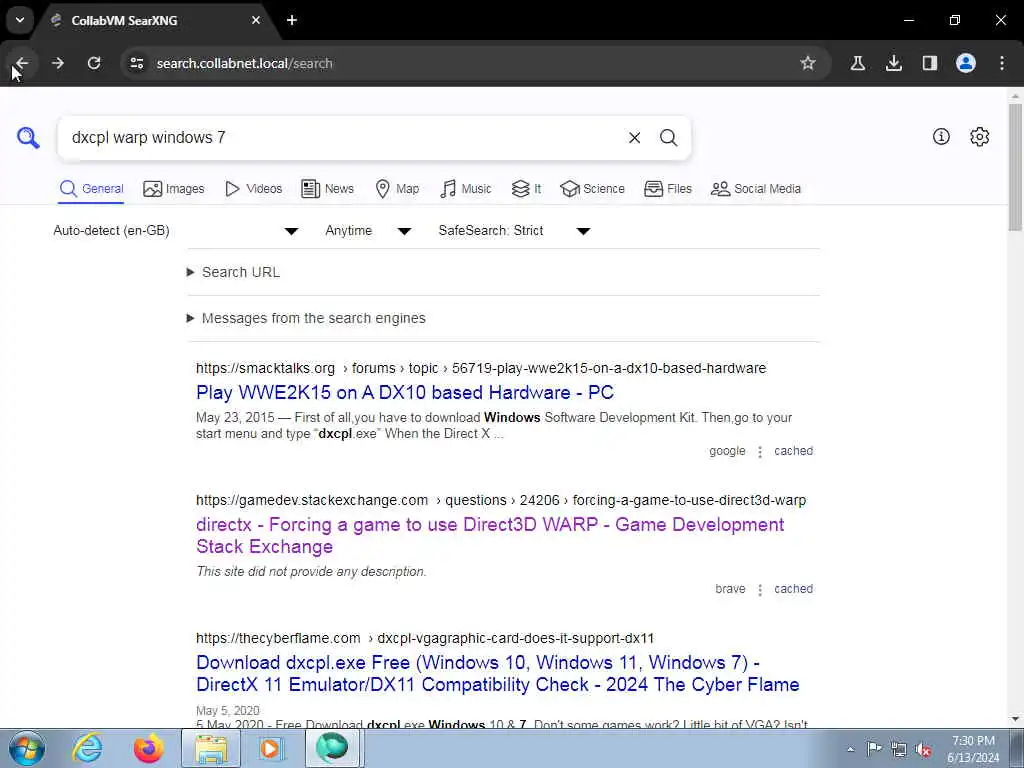Viewport: 1024px width, 768px height.
Task: Switch to the Files category tab
Action: [667, 189]
